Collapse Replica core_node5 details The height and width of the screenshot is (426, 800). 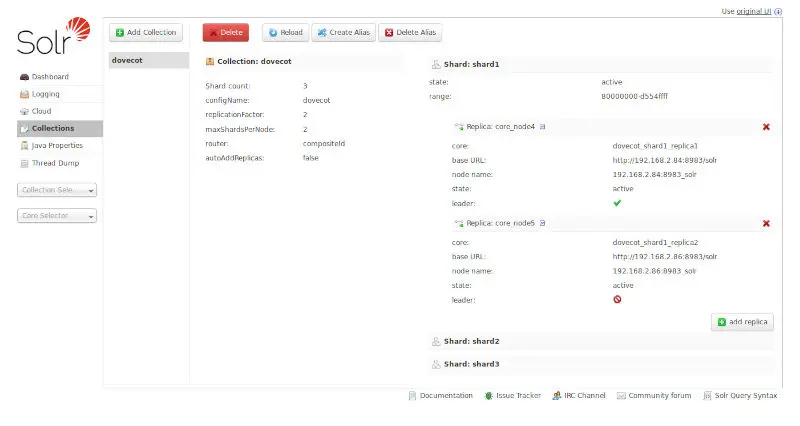pos(501,223)
